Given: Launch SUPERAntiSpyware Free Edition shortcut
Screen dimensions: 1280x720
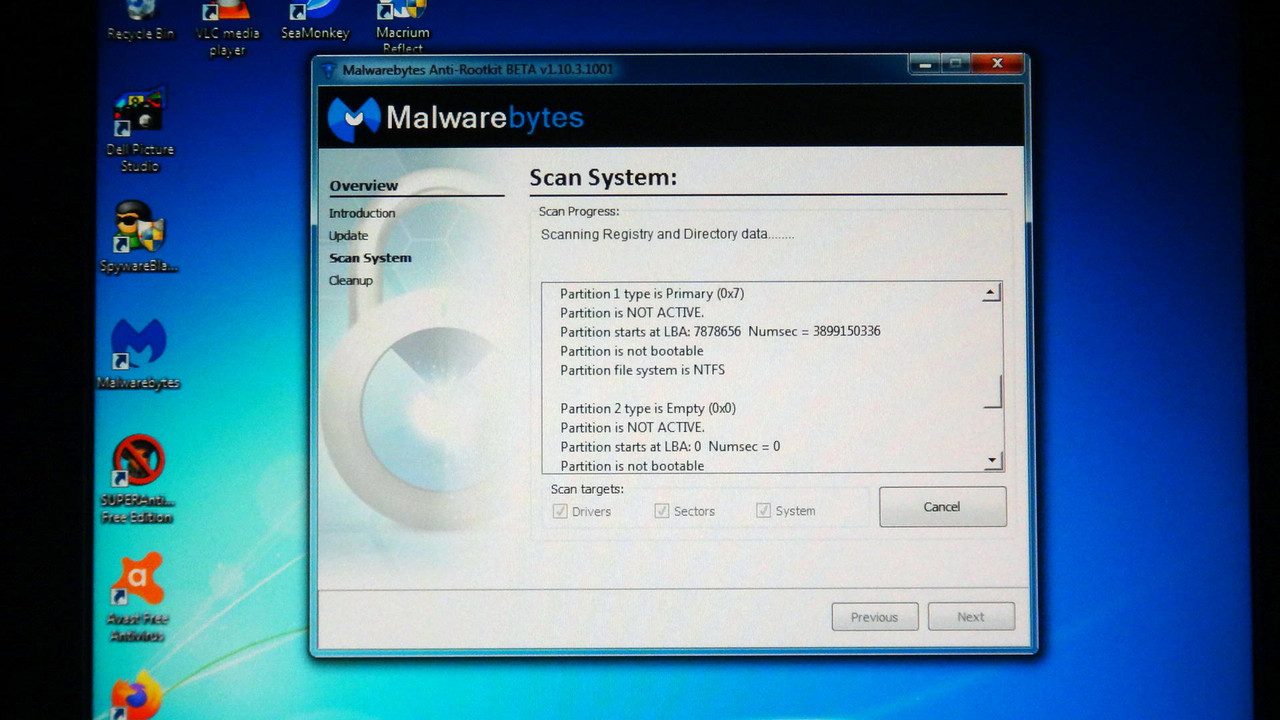Looking at the screenshot, I should 137,480.
